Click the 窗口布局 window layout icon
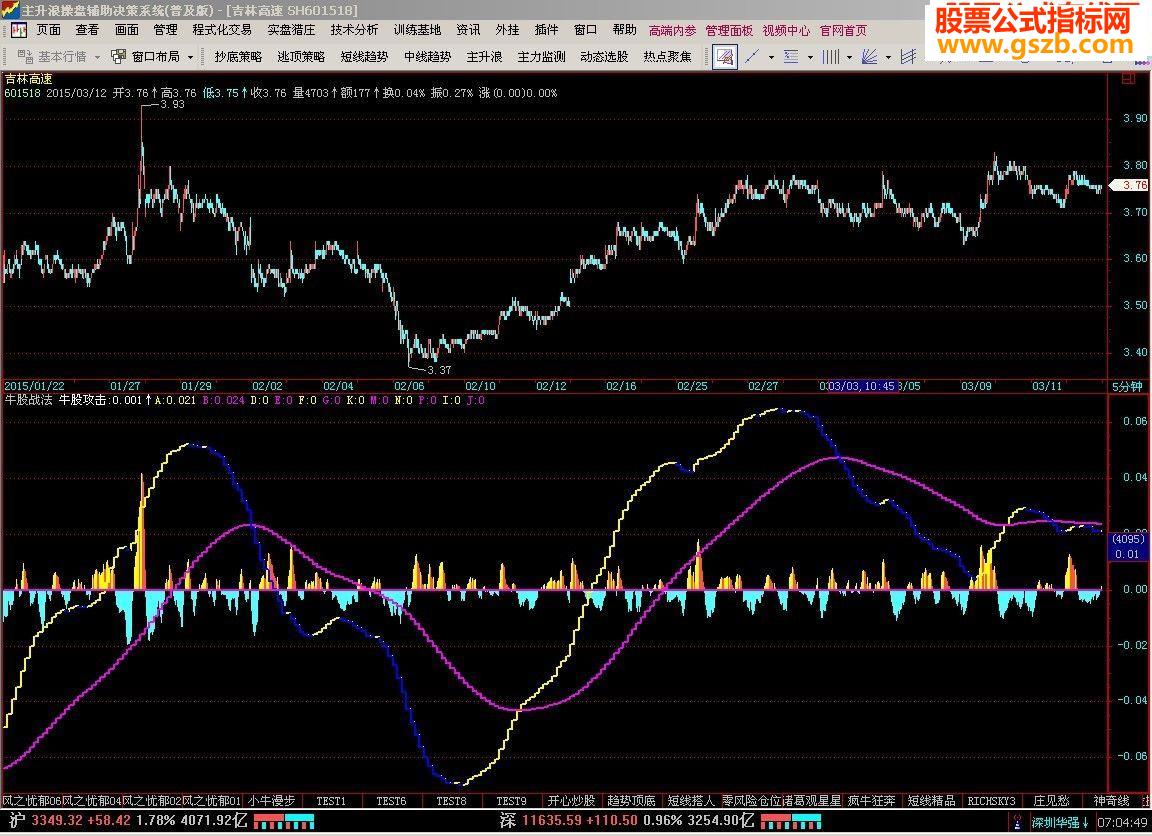 click(118, 58)
